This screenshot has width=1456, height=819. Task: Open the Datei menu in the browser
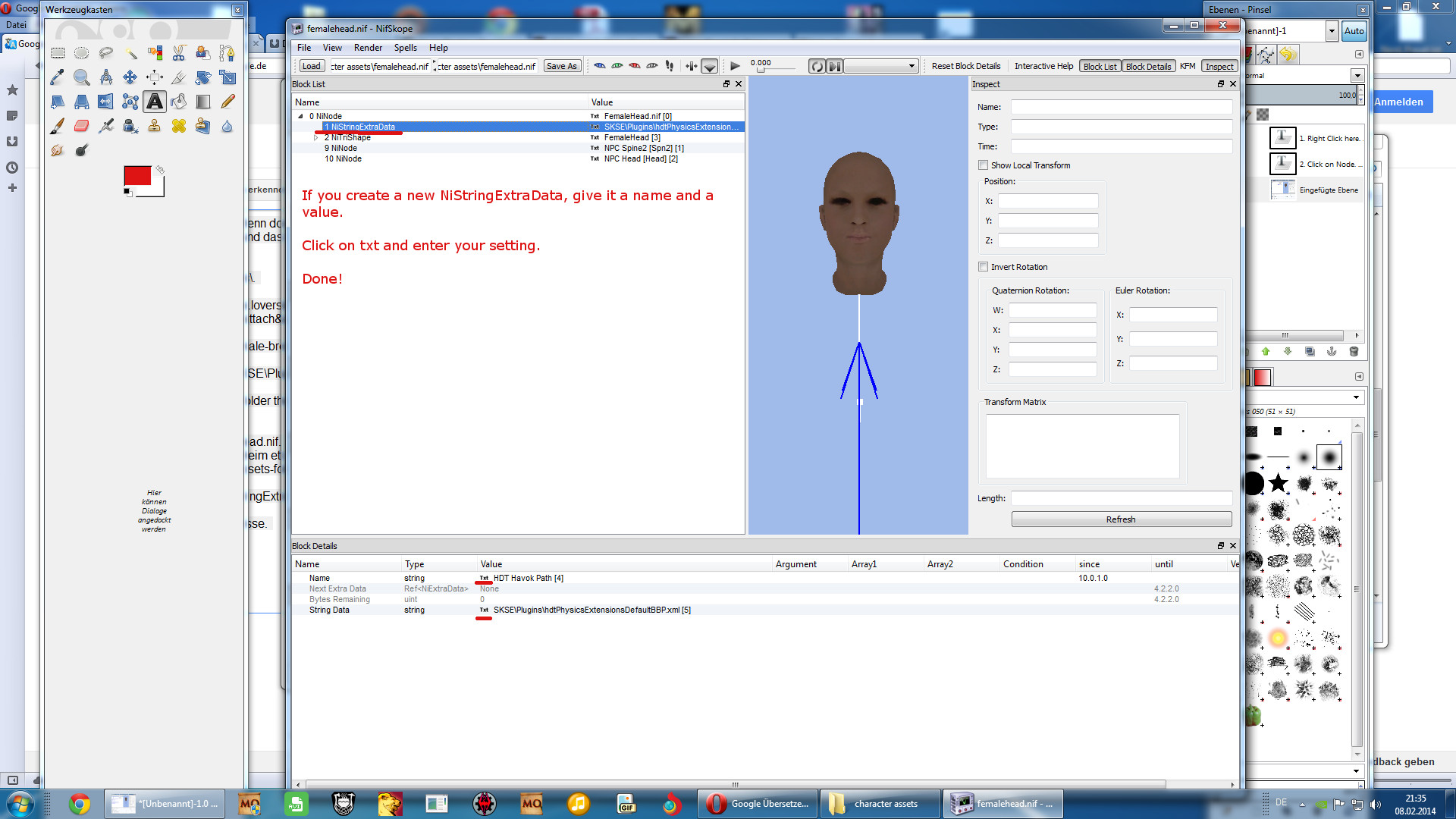(x=16, y=25)
